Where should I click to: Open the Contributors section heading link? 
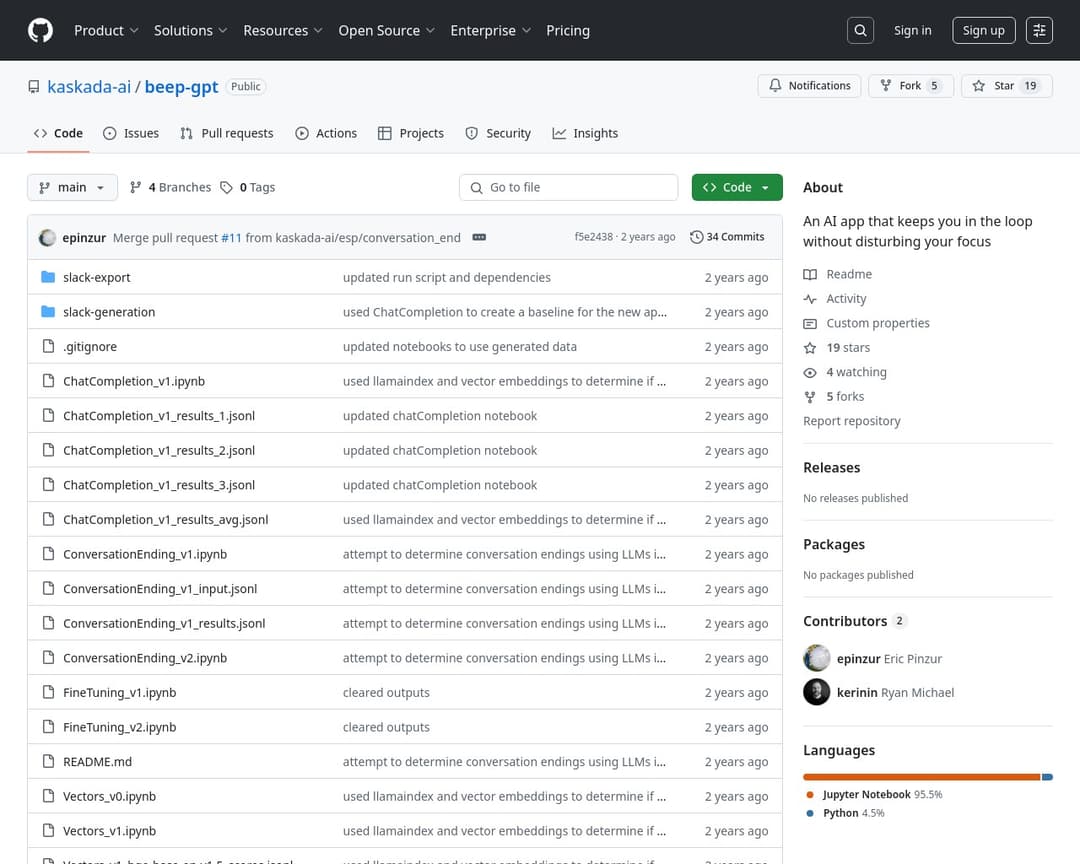(x=855, y=621)
